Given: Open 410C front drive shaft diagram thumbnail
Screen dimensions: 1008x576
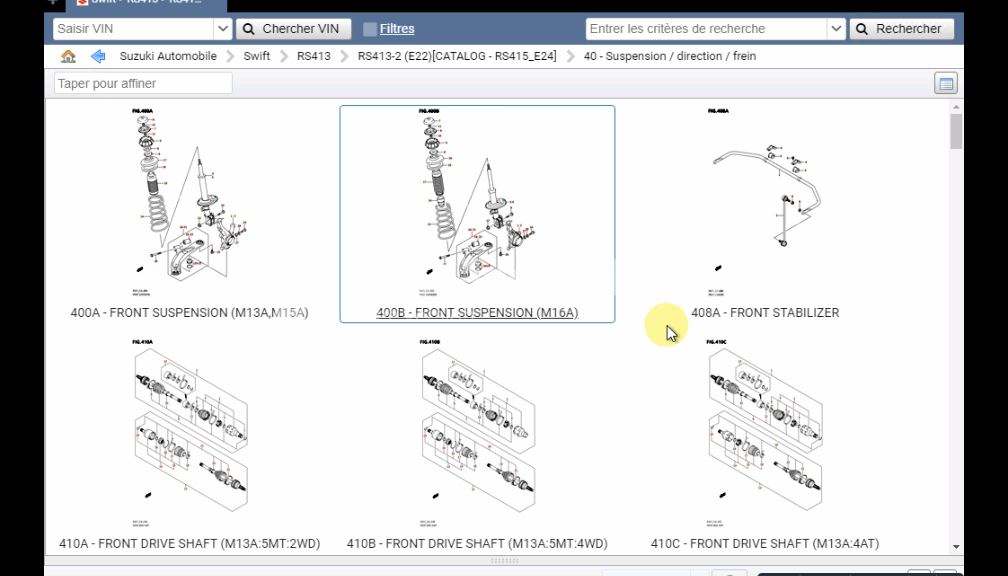Looking at the screenshot, I should (765, 434).
